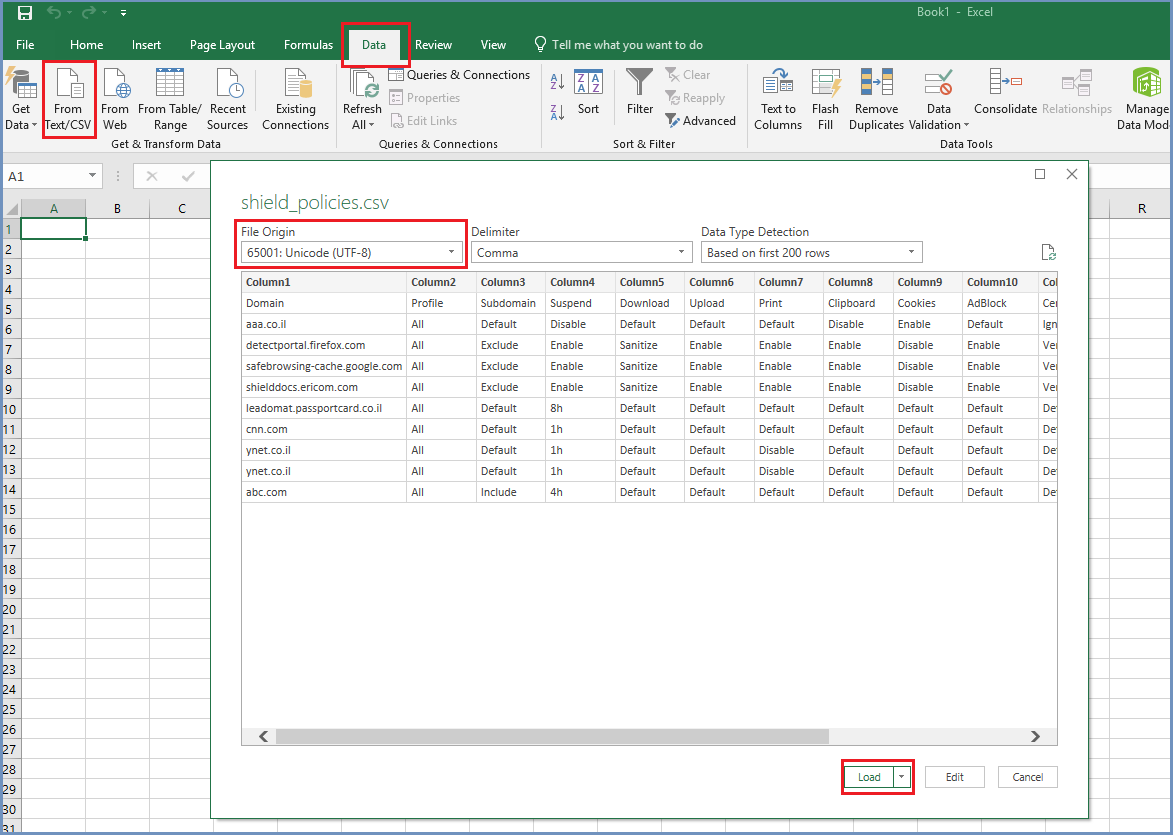Click the Cancel button
Image resolution: width=1173 pixels, height=835 pixels.
[1028, 777]
